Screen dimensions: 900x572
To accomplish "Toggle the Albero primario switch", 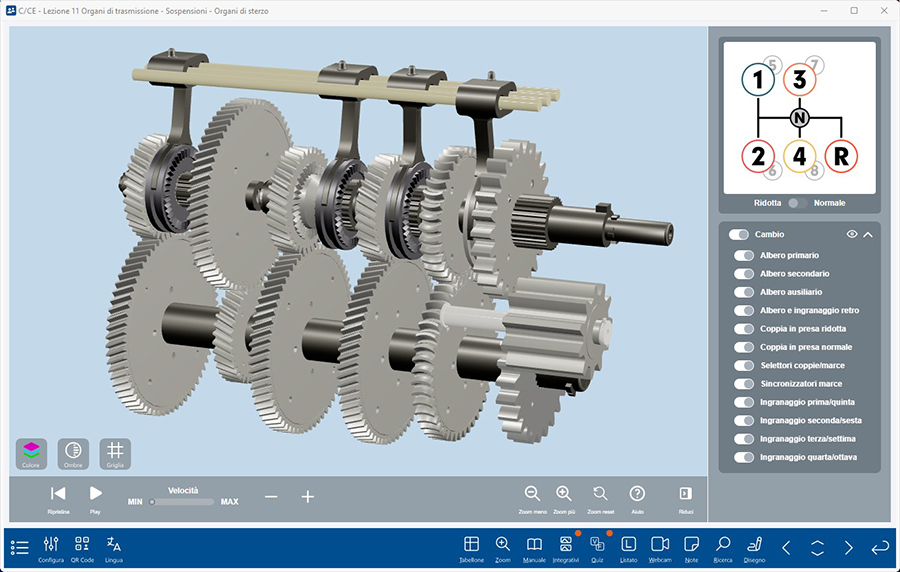I will tap(744, 256).
